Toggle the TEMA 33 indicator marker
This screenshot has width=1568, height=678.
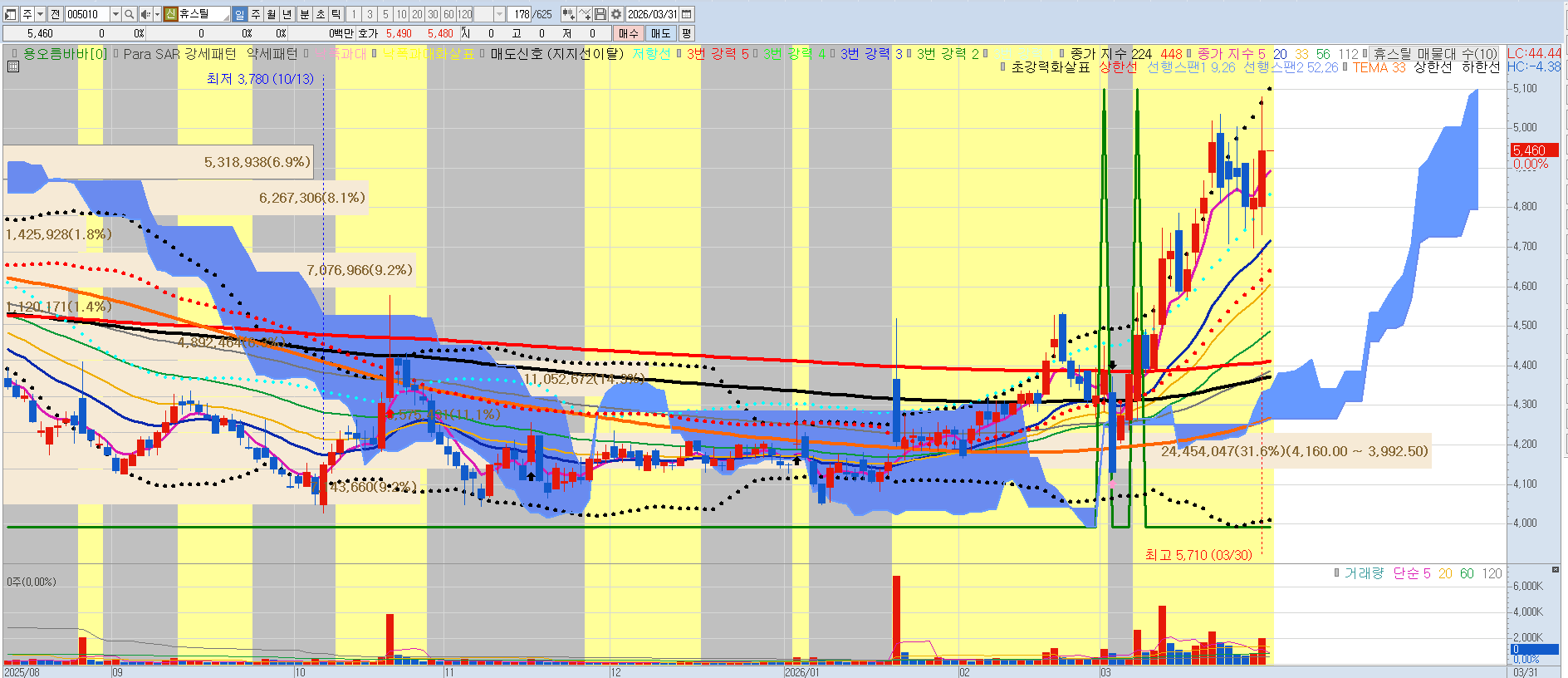(x=1345, y=66)
